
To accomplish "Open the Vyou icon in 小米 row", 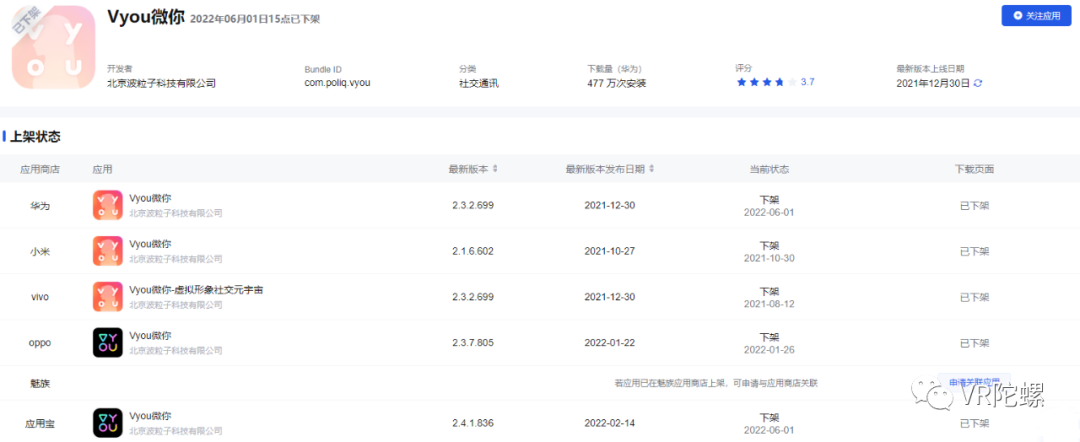I will coord(107,251).
